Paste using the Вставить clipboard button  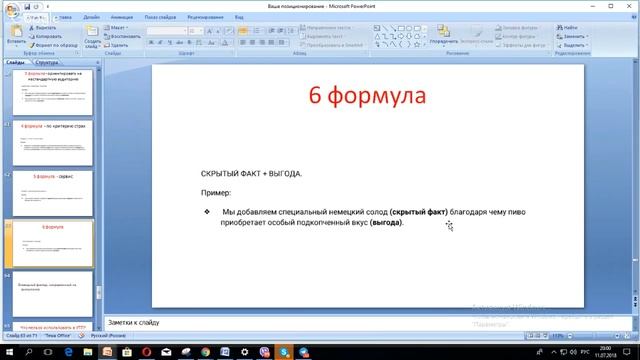point(16,35)
